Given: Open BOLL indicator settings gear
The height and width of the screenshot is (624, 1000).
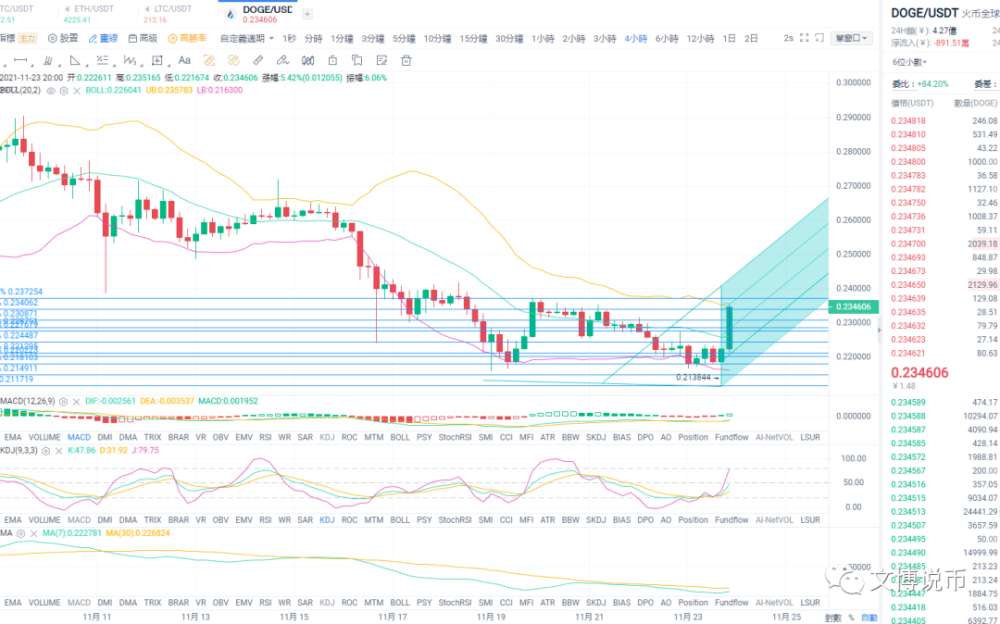Looking at the screenshot, I should (x=64, y=91).
